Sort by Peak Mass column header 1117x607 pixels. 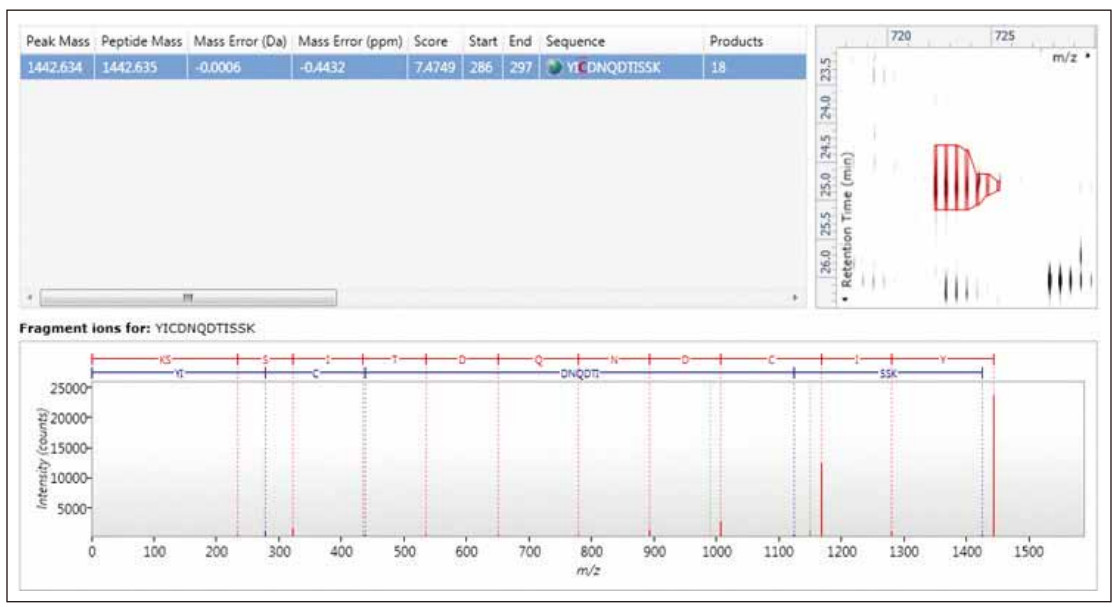58,42
